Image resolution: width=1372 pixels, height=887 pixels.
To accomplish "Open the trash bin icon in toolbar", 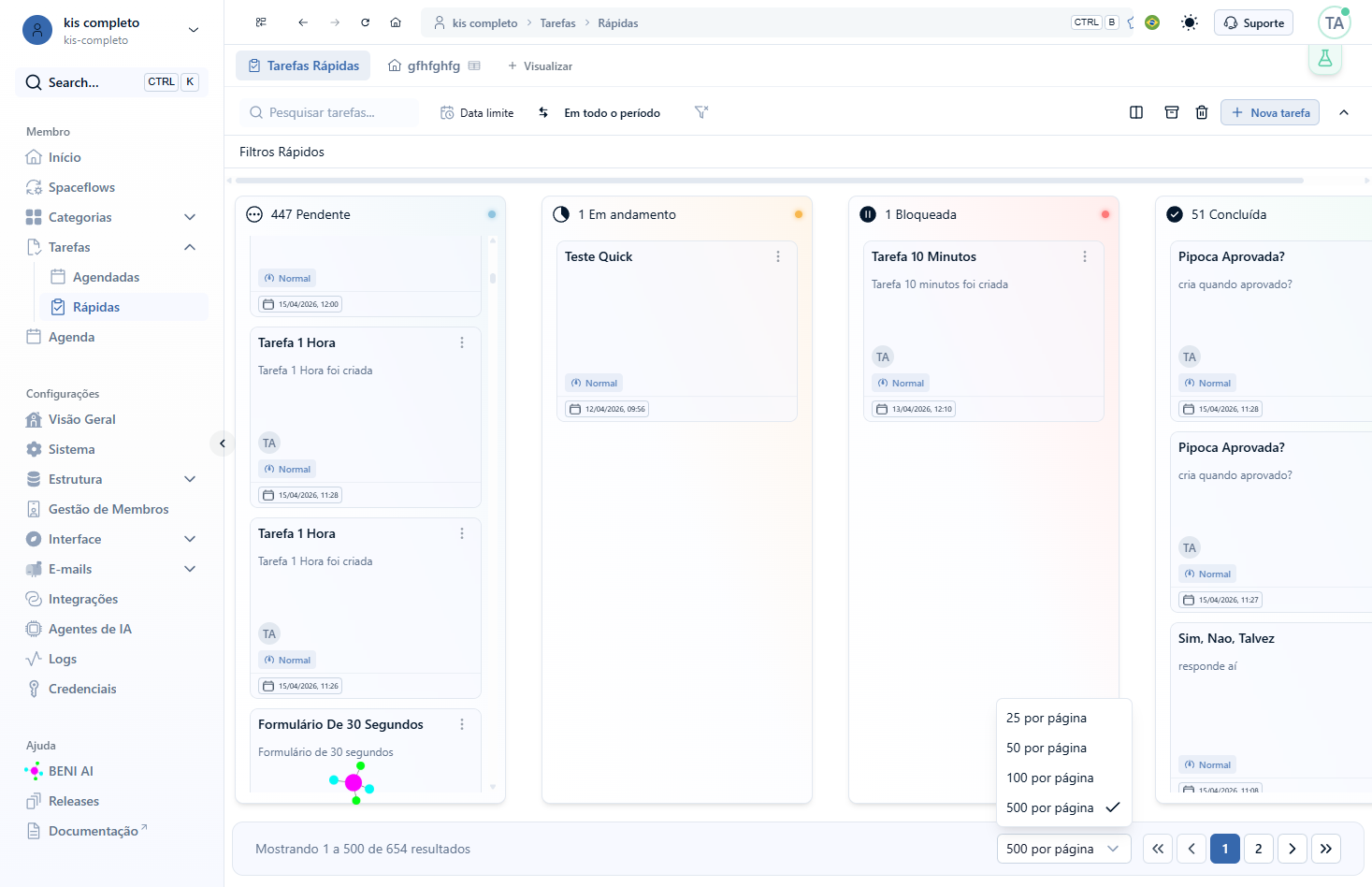I will tap(1202, 112).
